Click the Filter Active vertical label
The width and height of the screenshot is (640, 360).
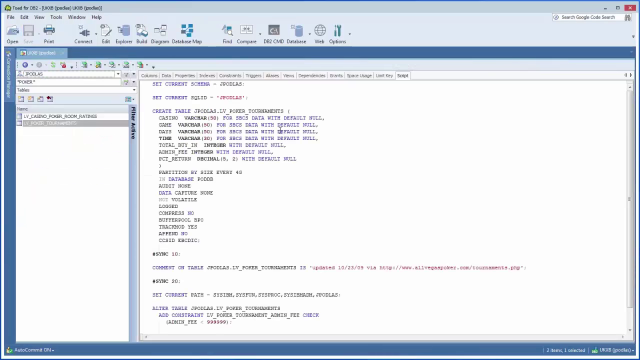point(133,122)
